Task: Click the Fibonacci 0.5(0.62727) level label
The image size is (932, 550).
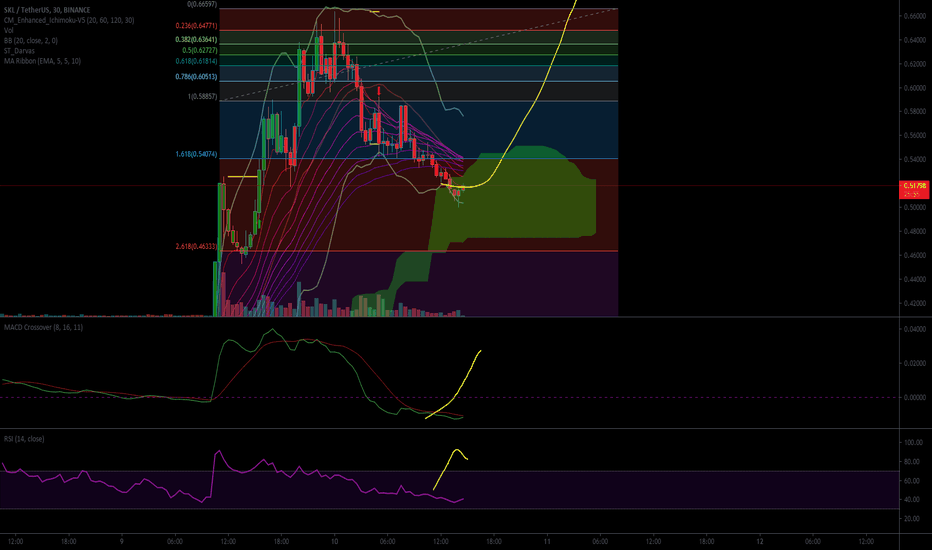Action: coord(200,51)
